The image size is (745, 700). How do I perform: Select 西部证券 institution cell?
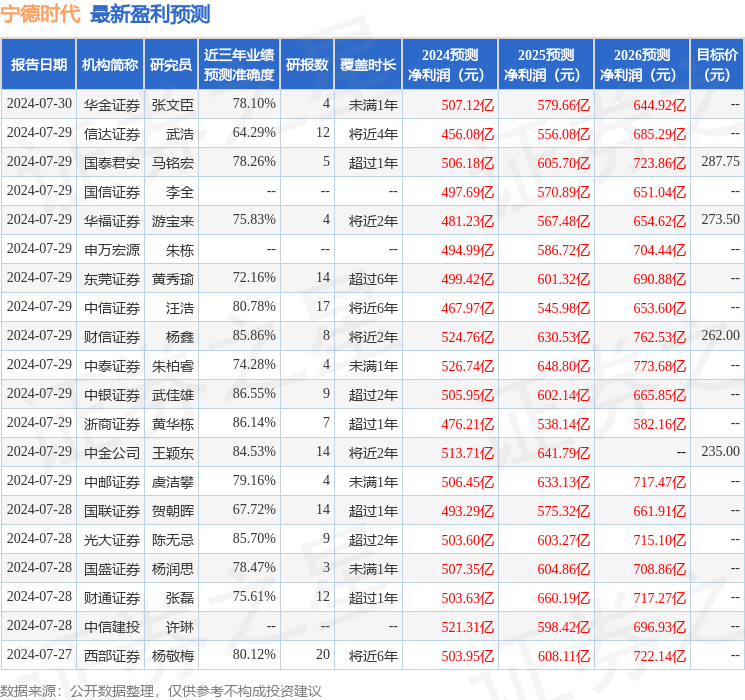pyautogui.click(x=112, y=656)
